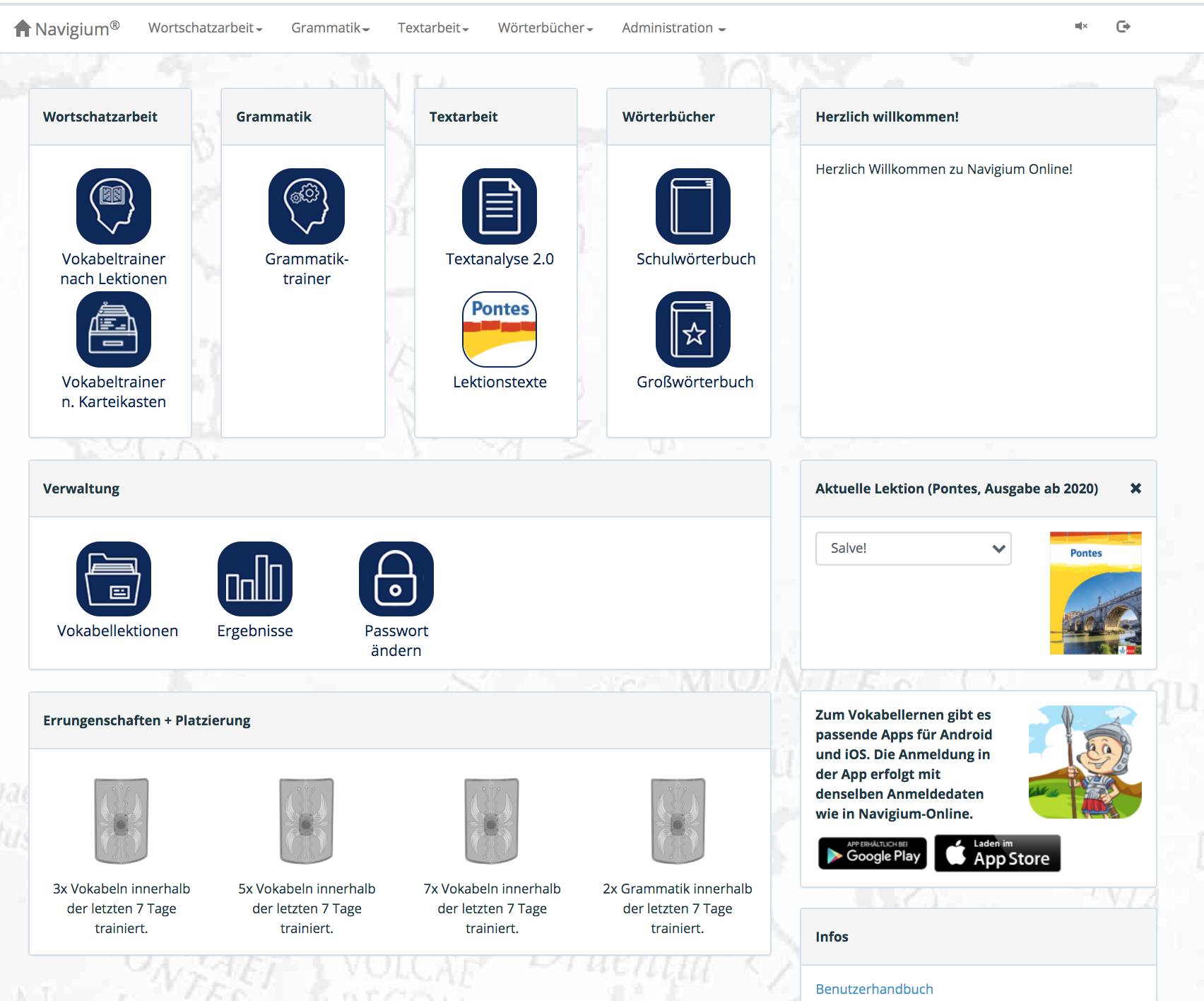Open the Schulwörterbuch book icon
The width and height of the screenshot is (1204, 1001).
693,206
